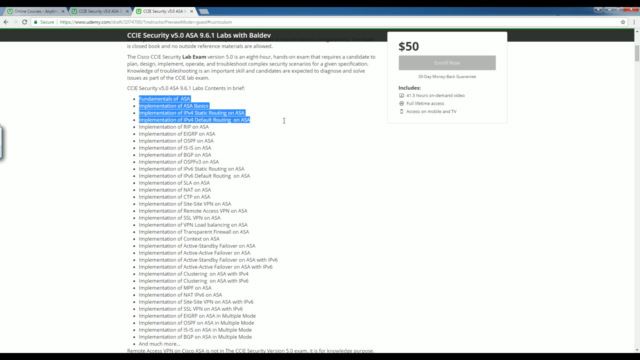The width and height of the screenshot is (640, 360).
Task: Click the udemy.com URL in address bar
Action: pyautogui.click(x=146, y=22)
